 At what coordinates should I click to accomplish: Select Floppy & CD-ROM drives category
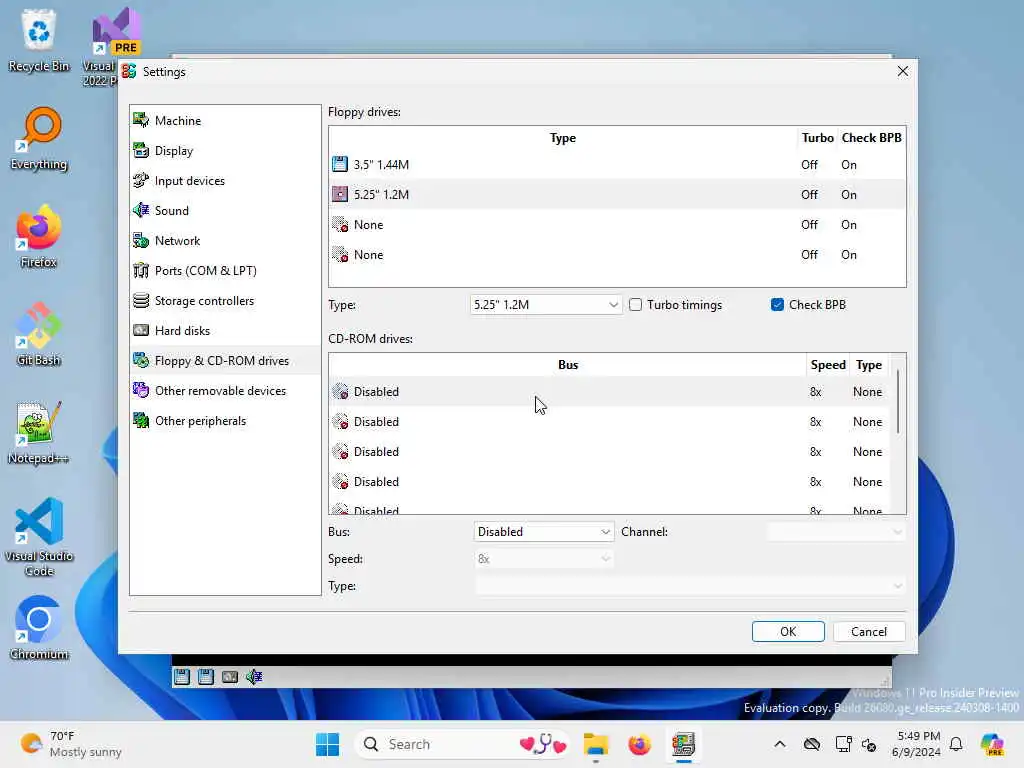(225, 361)
